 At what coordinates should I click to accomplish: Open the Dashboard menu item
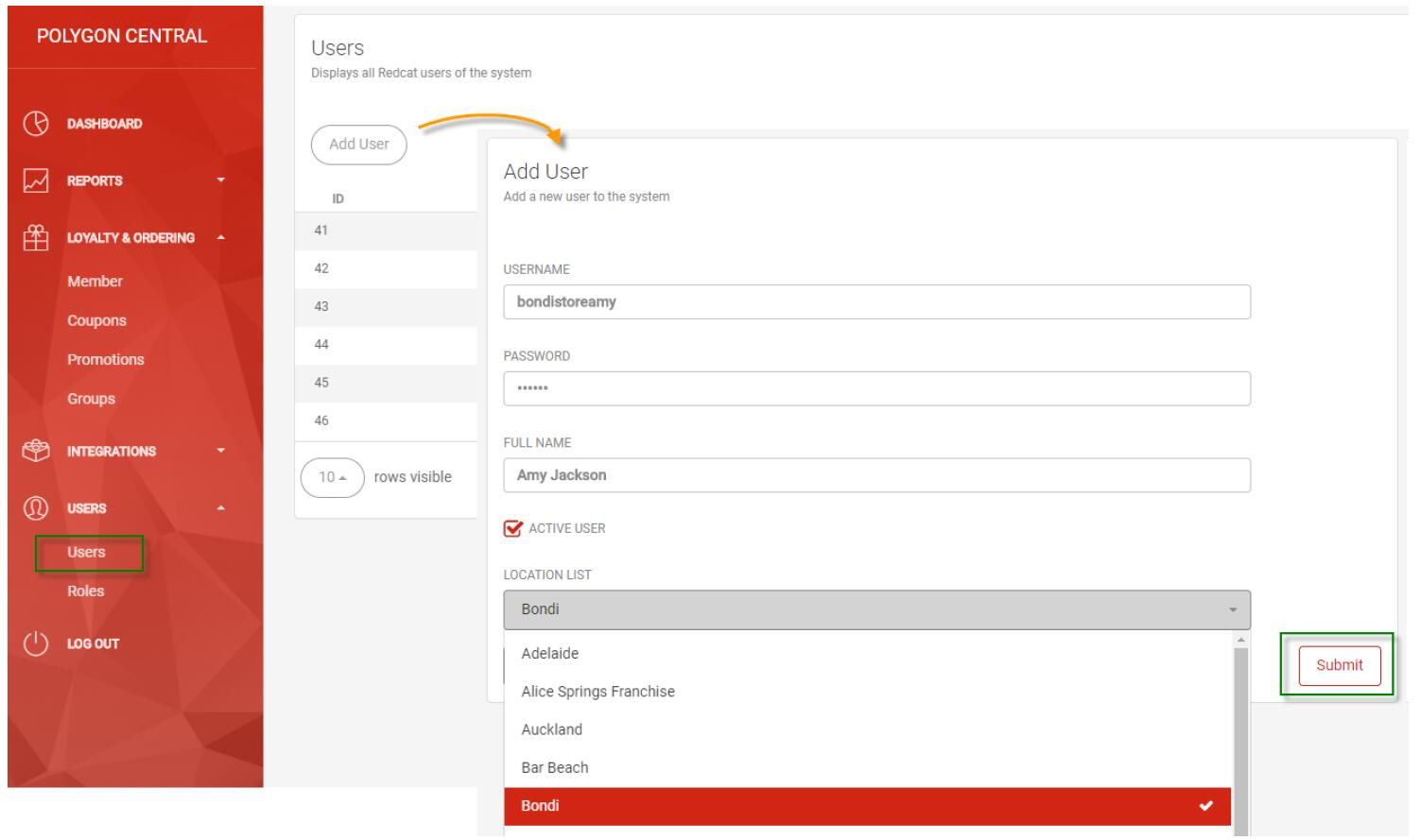104,124
